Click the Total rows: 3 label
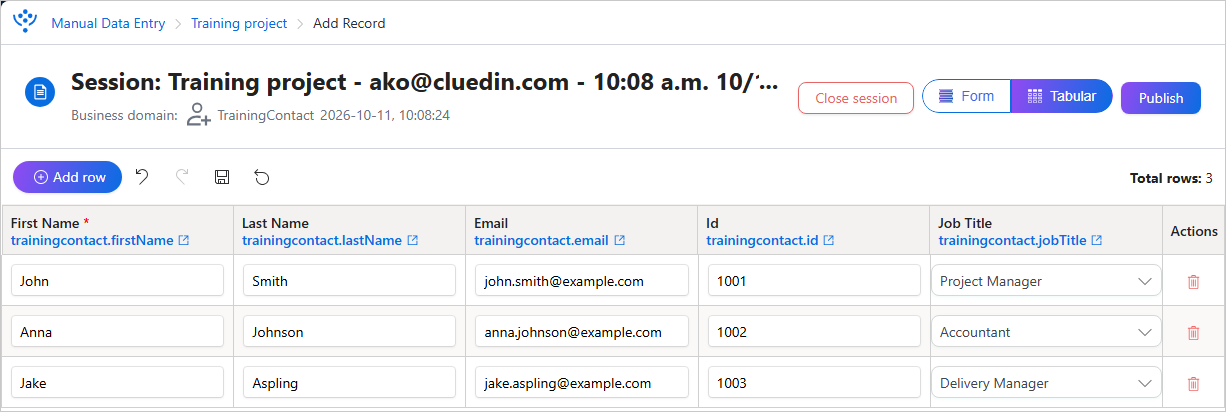The image size is (1226, 412). (1171, 178)
